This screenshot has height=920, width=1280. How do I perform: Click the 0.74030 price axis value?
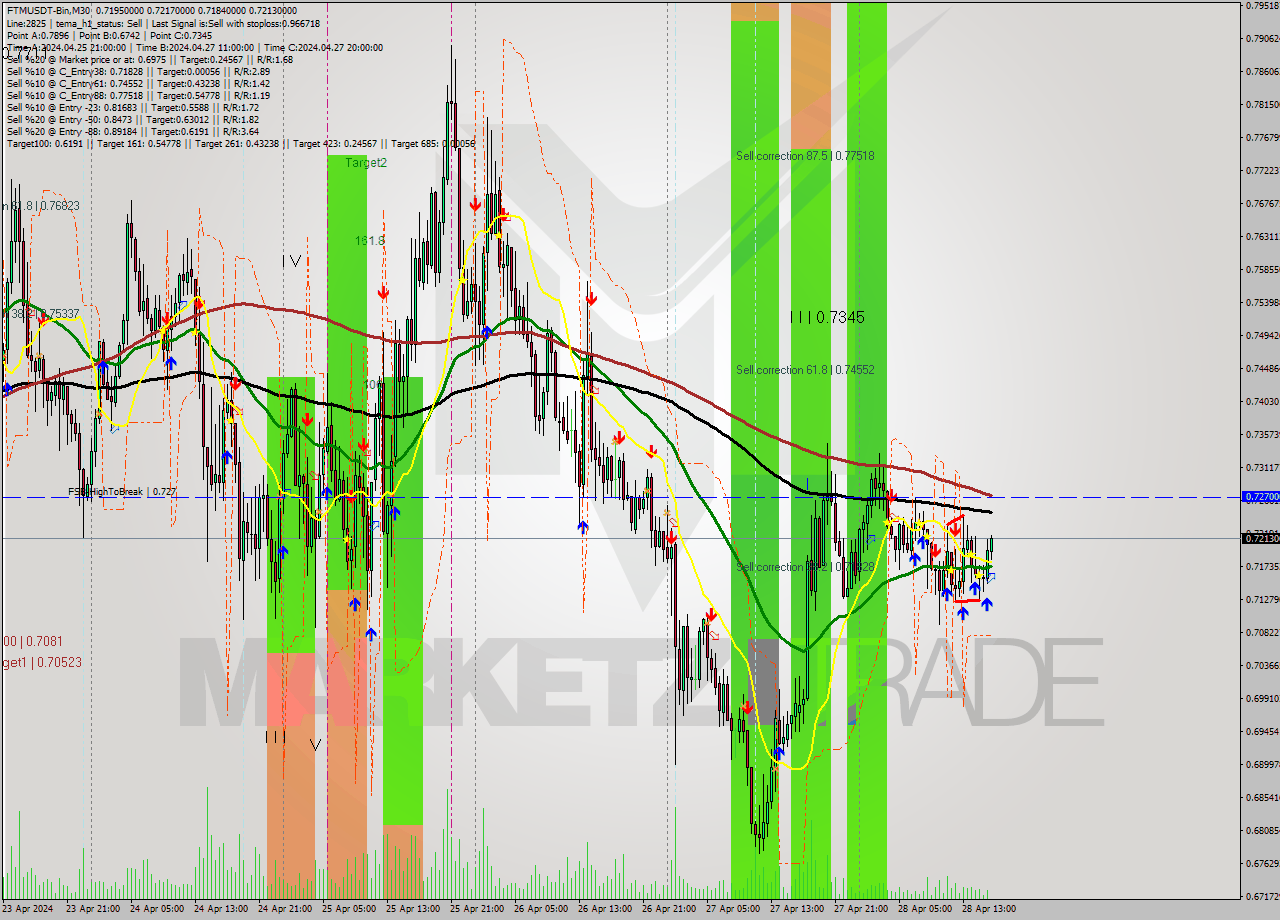tap(1263, 402)
